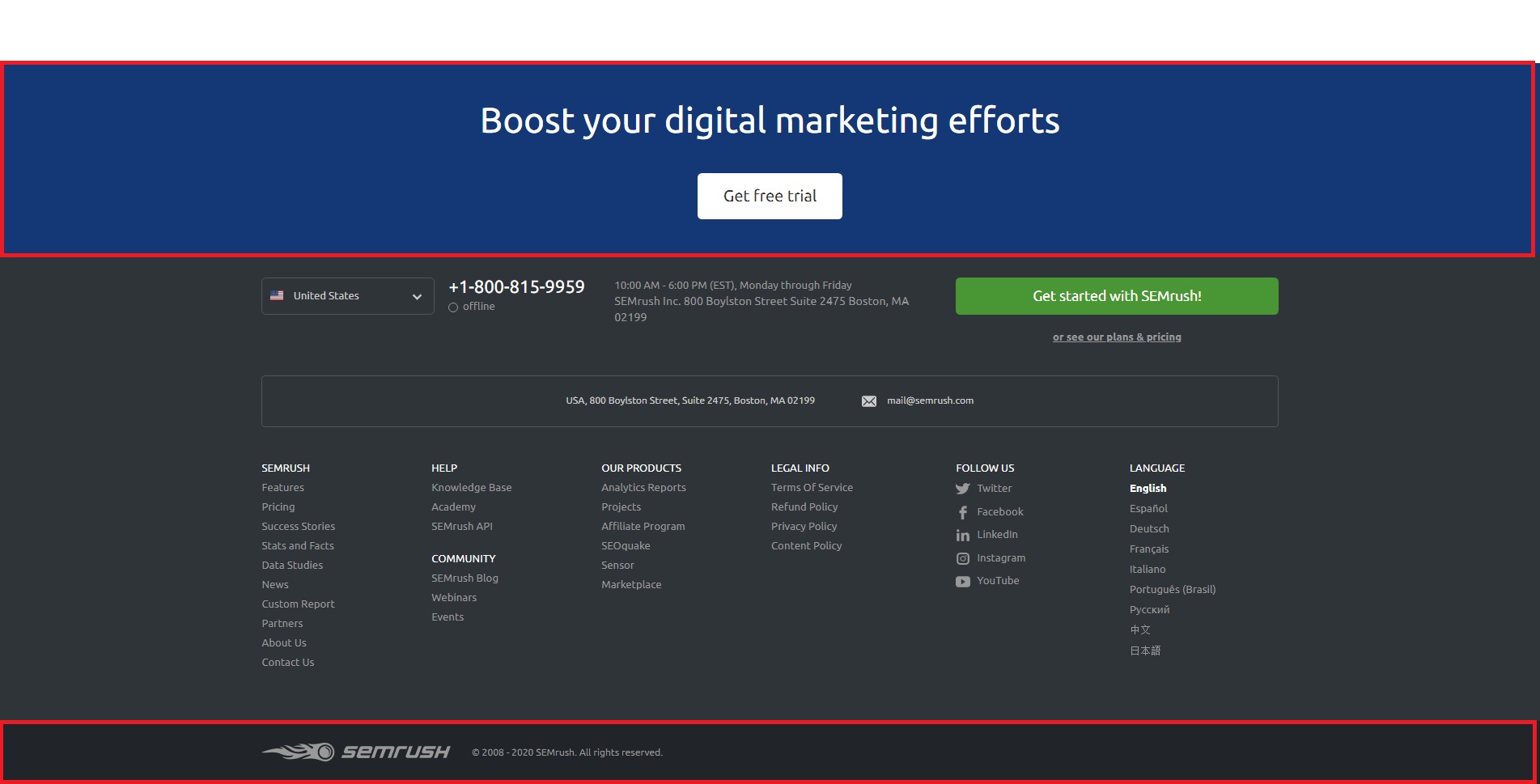
Task: Switch language to Español
Action: coord(1148,509)
